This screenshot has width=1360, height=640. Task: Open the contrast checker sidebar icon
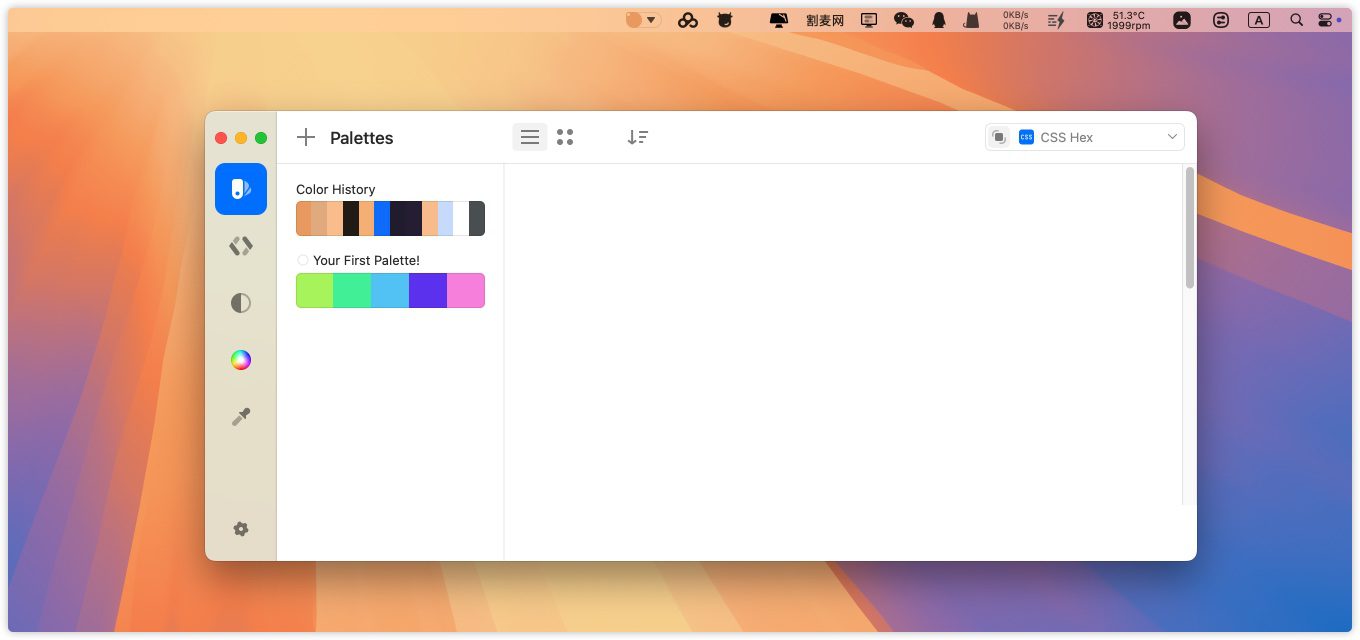[240, 303]
